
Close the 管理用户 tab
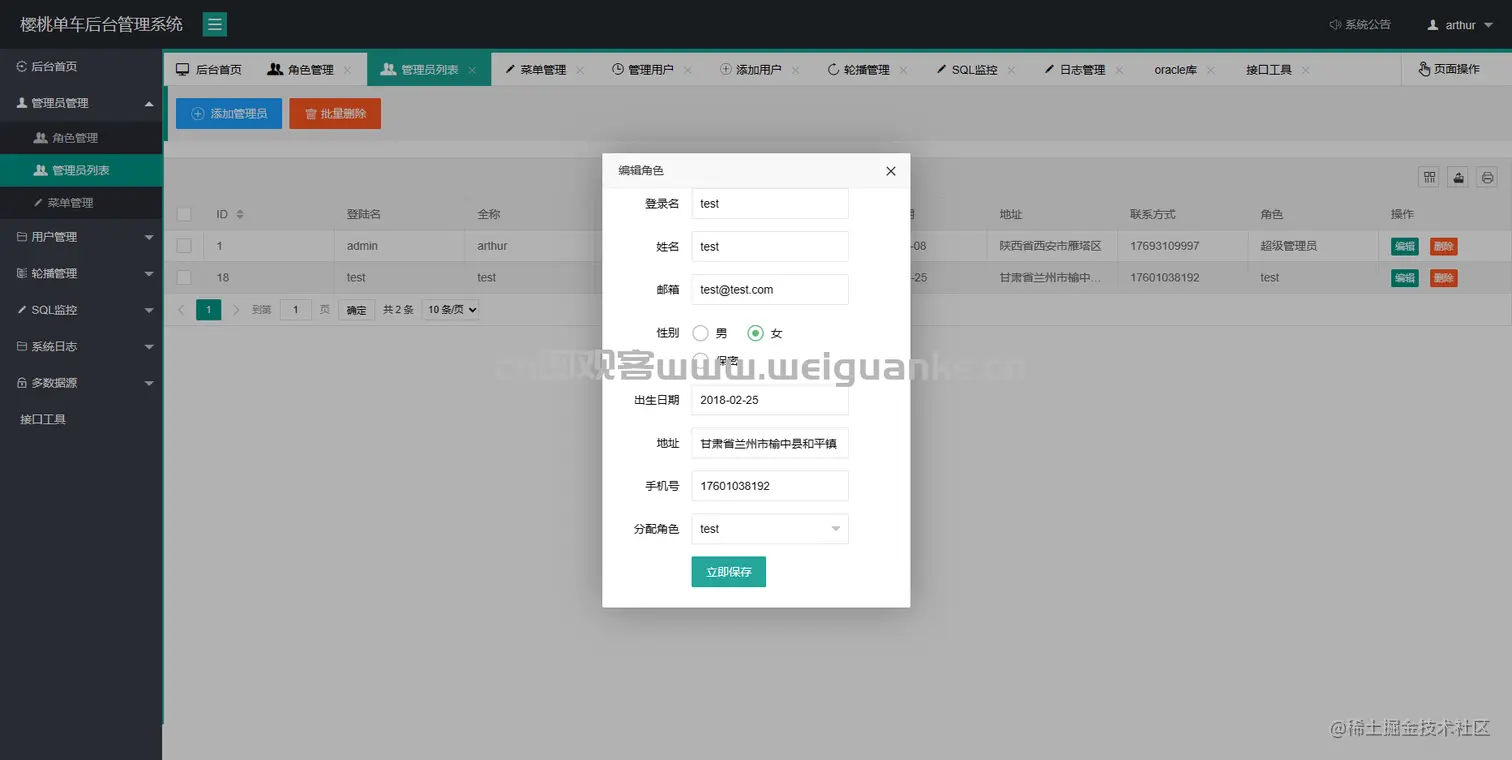pyautogui.click(x=687, y=70)
